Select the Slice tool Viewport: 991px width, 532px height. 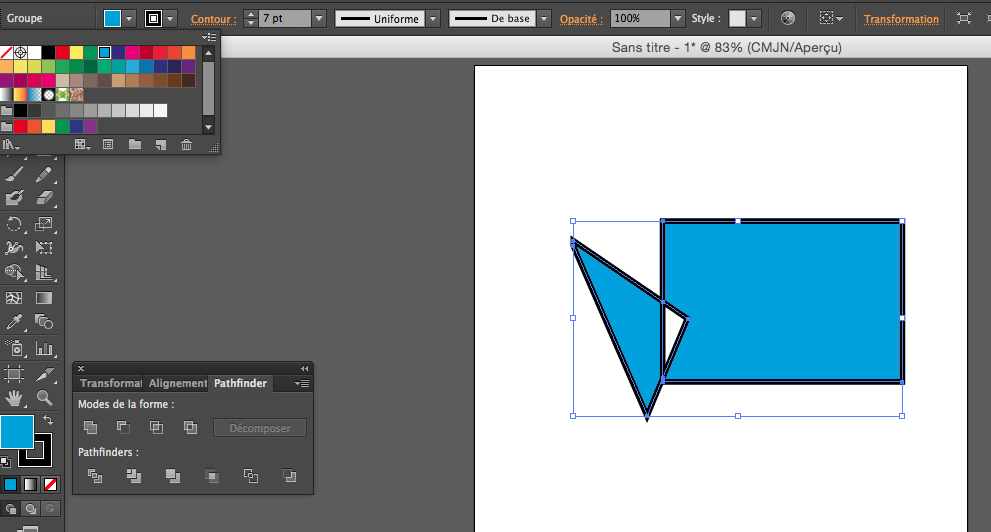[44, 374]
